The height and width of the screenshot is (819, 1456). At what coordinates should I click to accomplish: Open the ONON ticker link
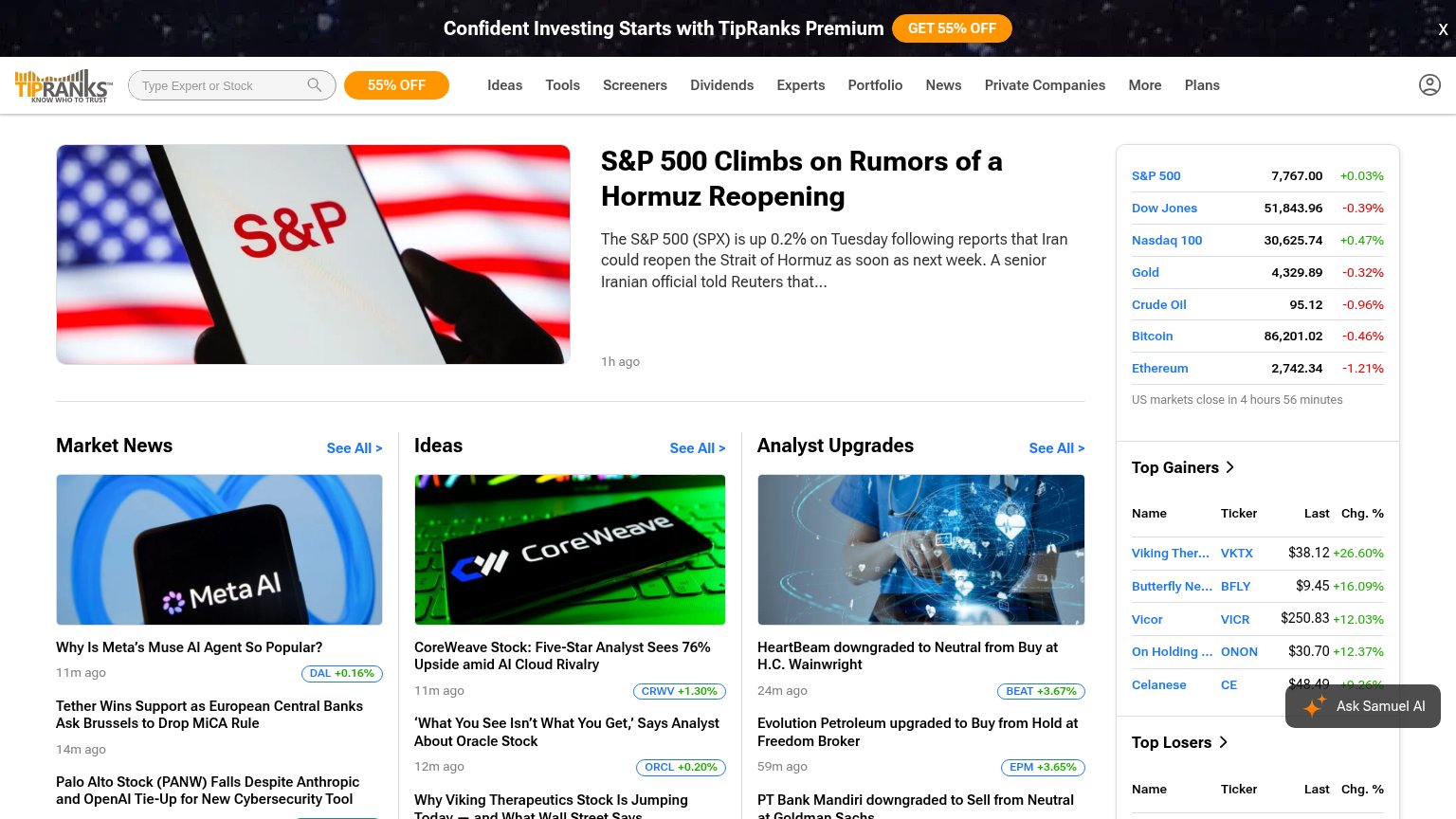click(x=1239, y=651)
